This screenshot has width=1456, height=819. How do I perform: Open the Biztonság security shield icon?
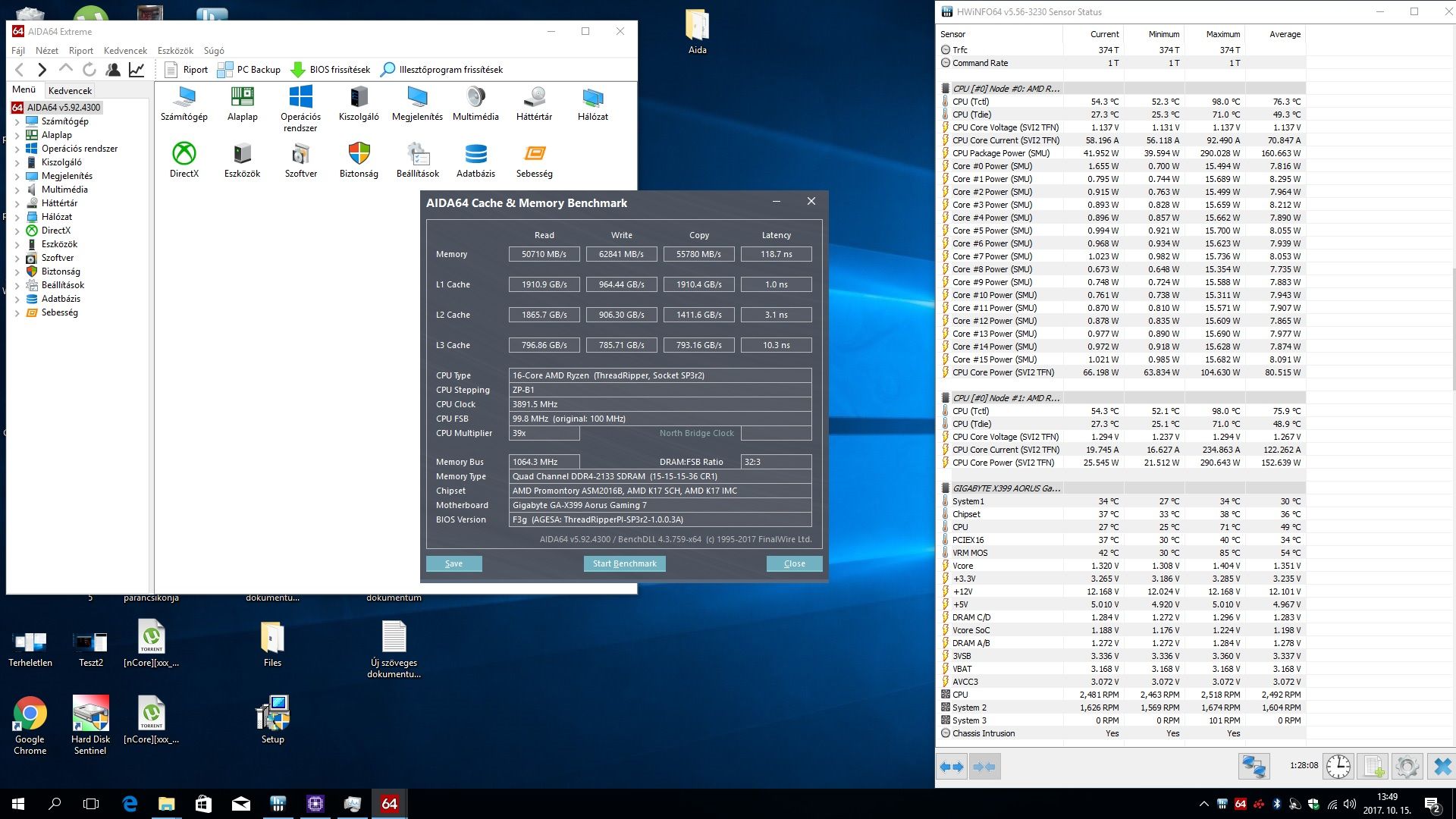[359, 160]
